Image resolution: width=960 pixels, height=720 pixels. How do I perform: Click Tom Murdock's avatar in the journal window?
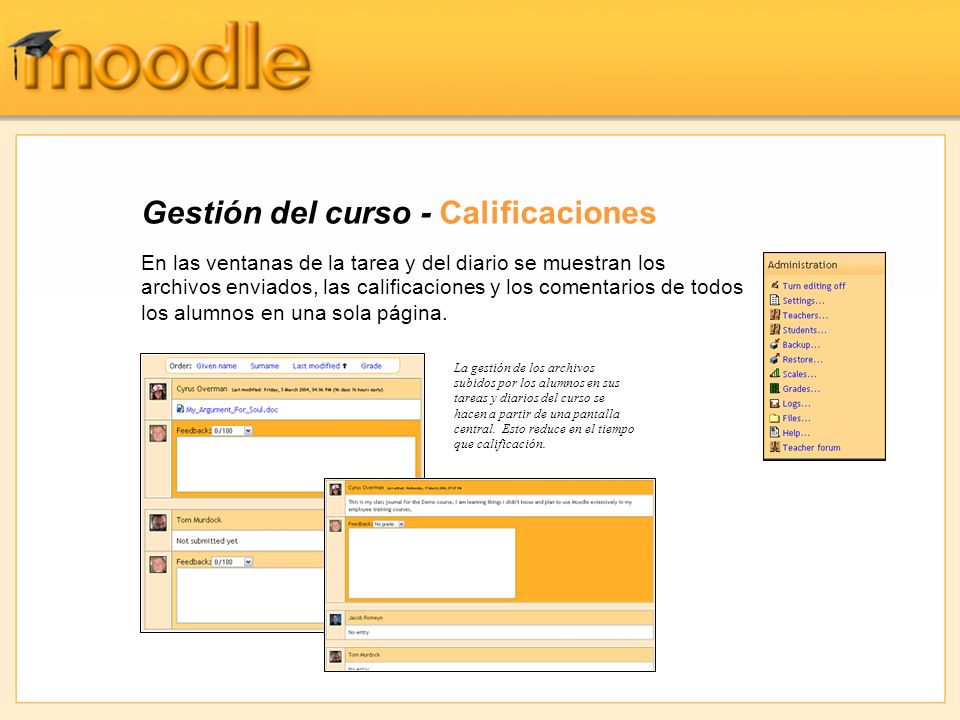(x=336, y=657)
